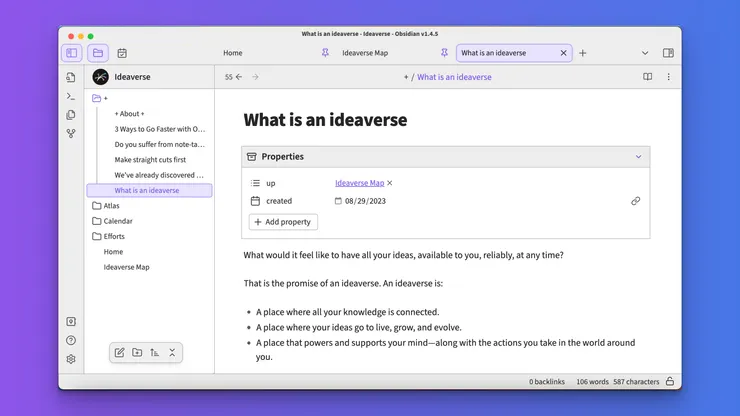Open vault switcher icon
The width and height of the screenshot is (740, 416).
coord(71,322)
